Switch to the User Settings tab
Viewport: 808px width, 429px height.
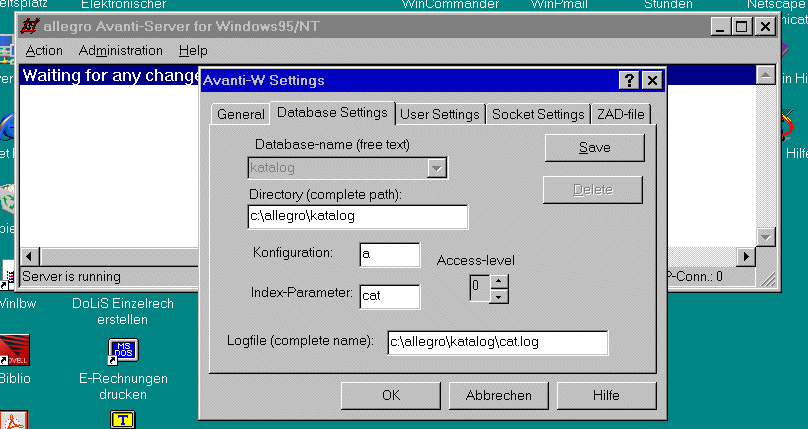[440, 114]
